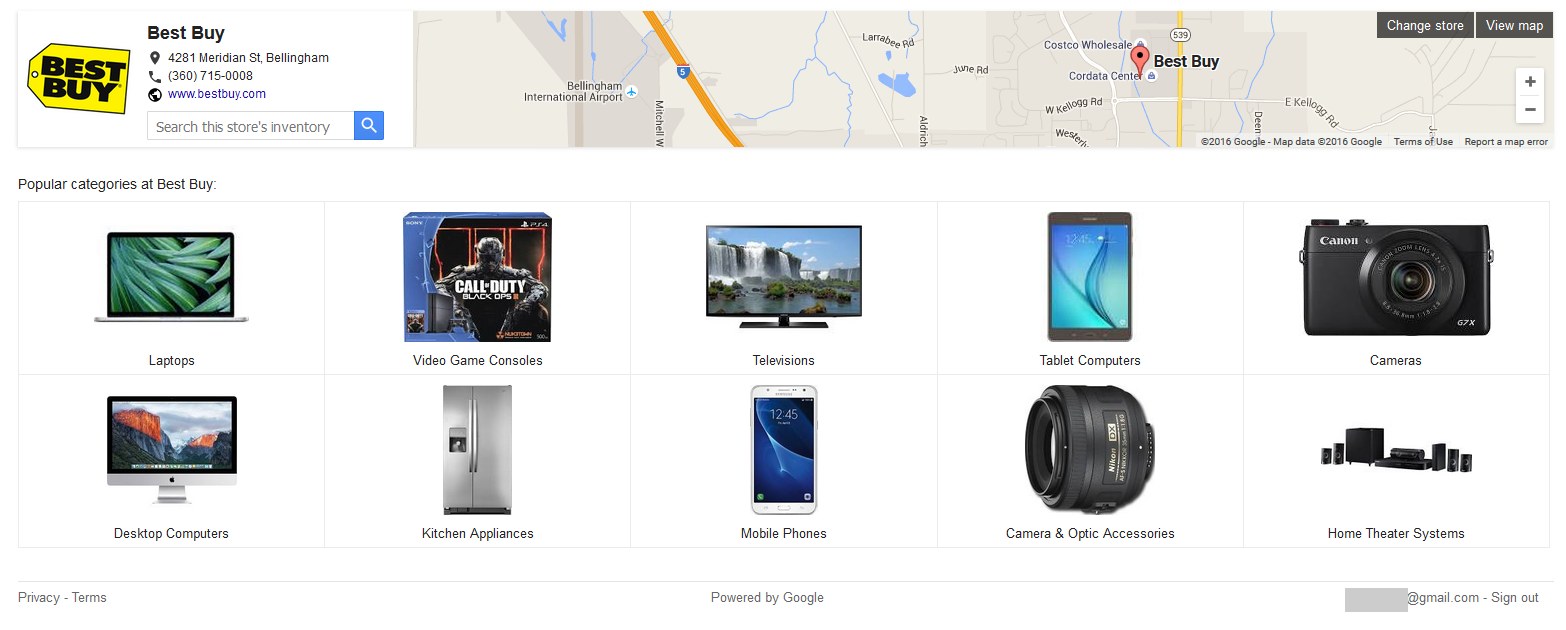Open the map Terms of Use link
This screenshot has width=1566, height=630.
[x=1423, y=142]
